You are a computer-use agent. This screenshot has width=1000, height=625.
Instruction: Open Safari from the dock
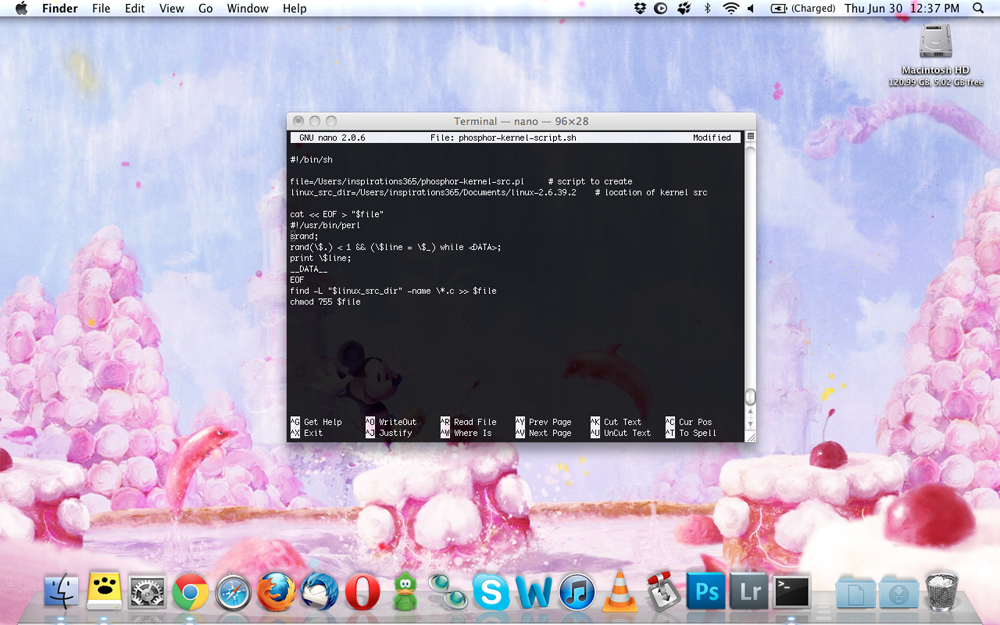point(233,592)
